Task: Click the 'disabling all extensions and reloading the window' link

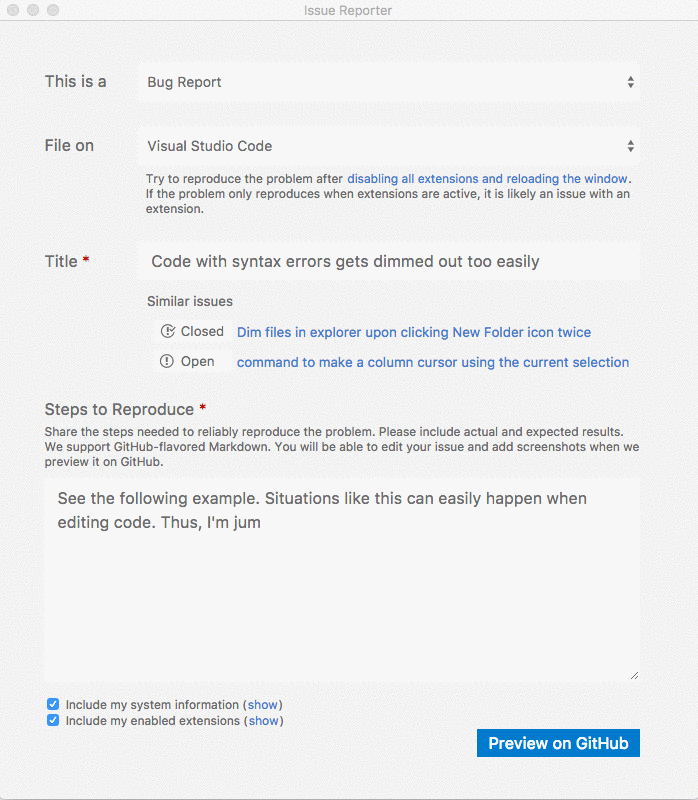Action: [x=487, y=179]
